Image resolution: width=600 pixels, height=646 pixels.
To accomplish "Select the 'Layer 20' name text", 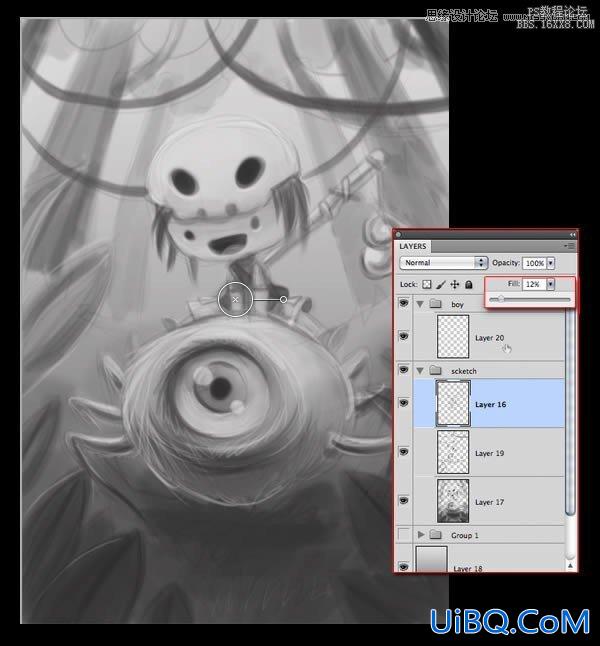I will click(x=490, y=338).
